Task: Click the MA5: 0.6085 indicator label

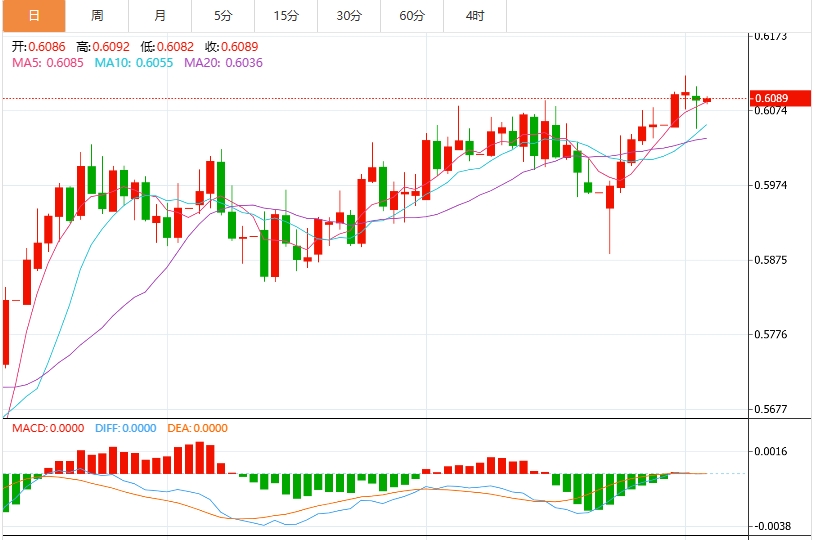Action: (x=48, y=63)
